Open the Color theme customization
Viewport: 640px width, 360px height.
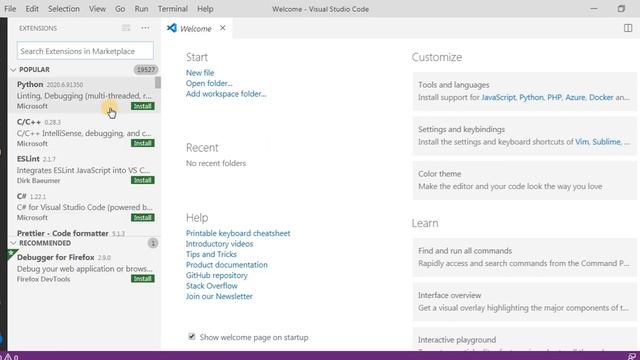pyautogui.click(x=524, y=180)
